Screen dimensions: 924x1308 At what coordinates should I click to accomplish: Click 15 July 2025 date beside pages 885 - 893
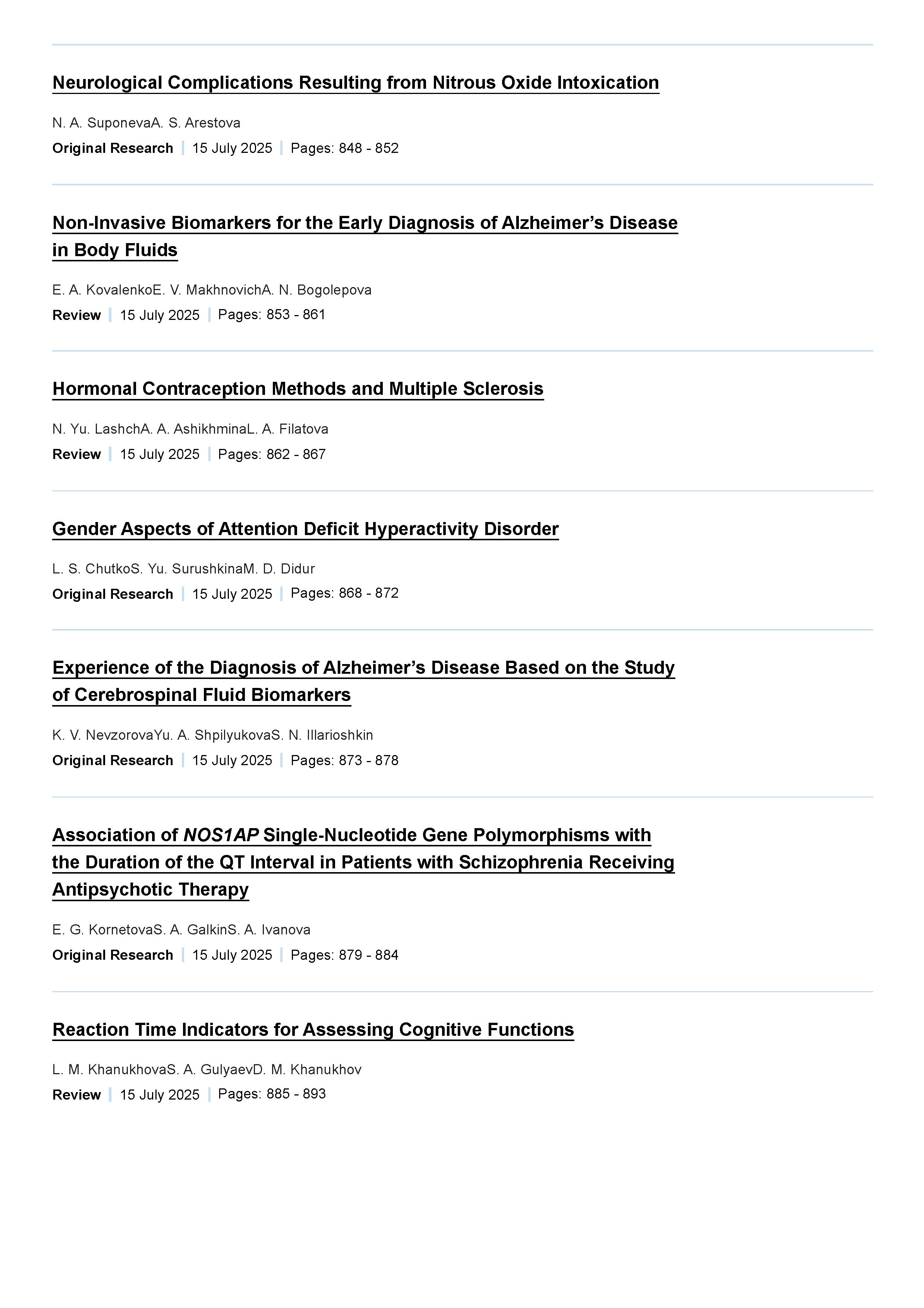point(160,1094)
